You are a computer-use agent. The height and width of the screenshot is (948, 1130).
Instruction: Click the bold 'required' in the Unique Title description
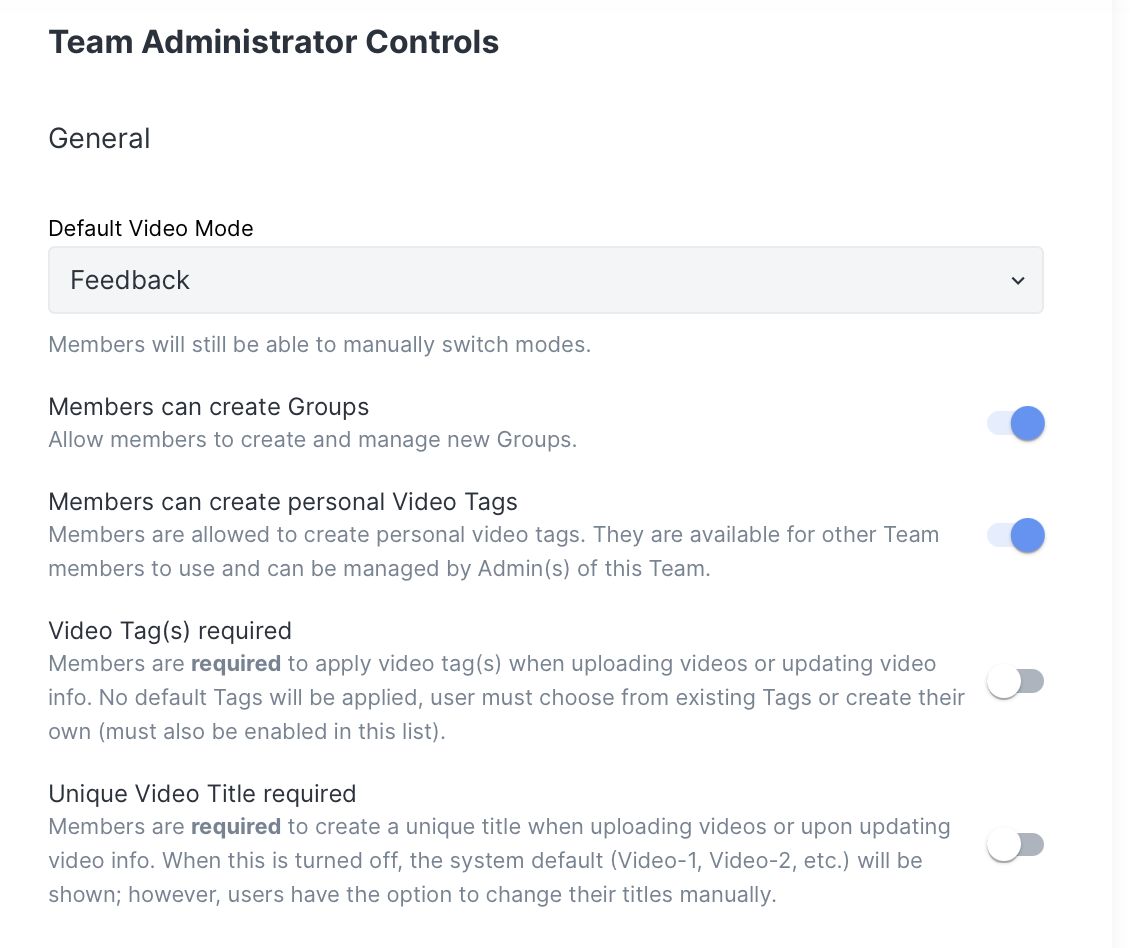[x=236, y=827]
